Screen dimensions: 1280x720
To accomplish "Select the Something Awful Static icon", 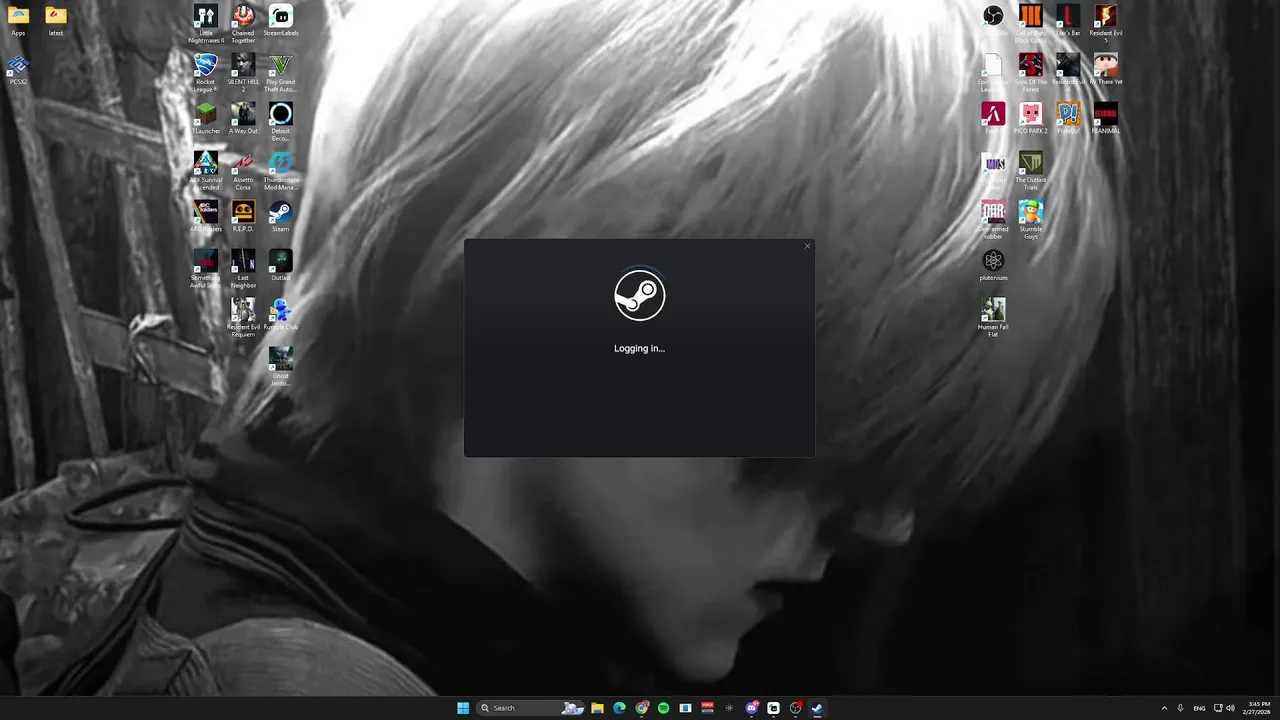I will coord(206,269).
